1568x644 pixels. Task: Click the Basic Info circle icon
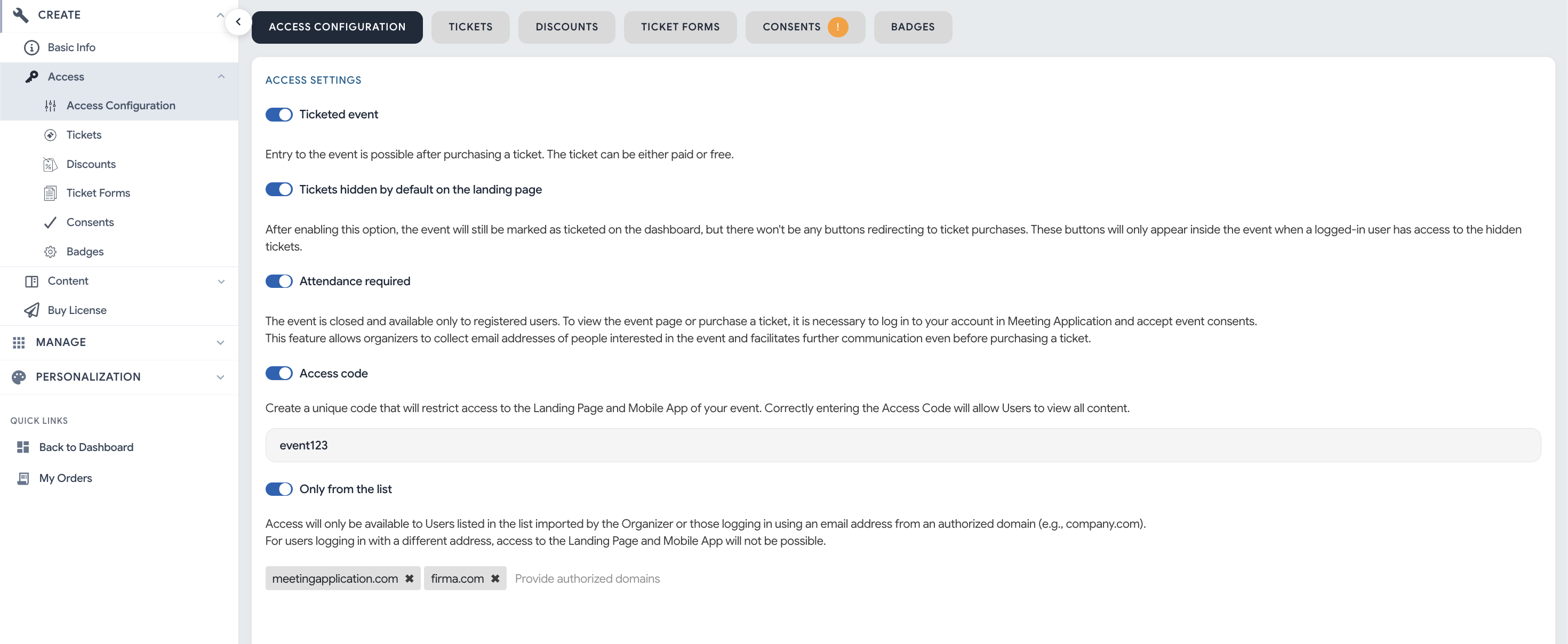tap(31, 47)
